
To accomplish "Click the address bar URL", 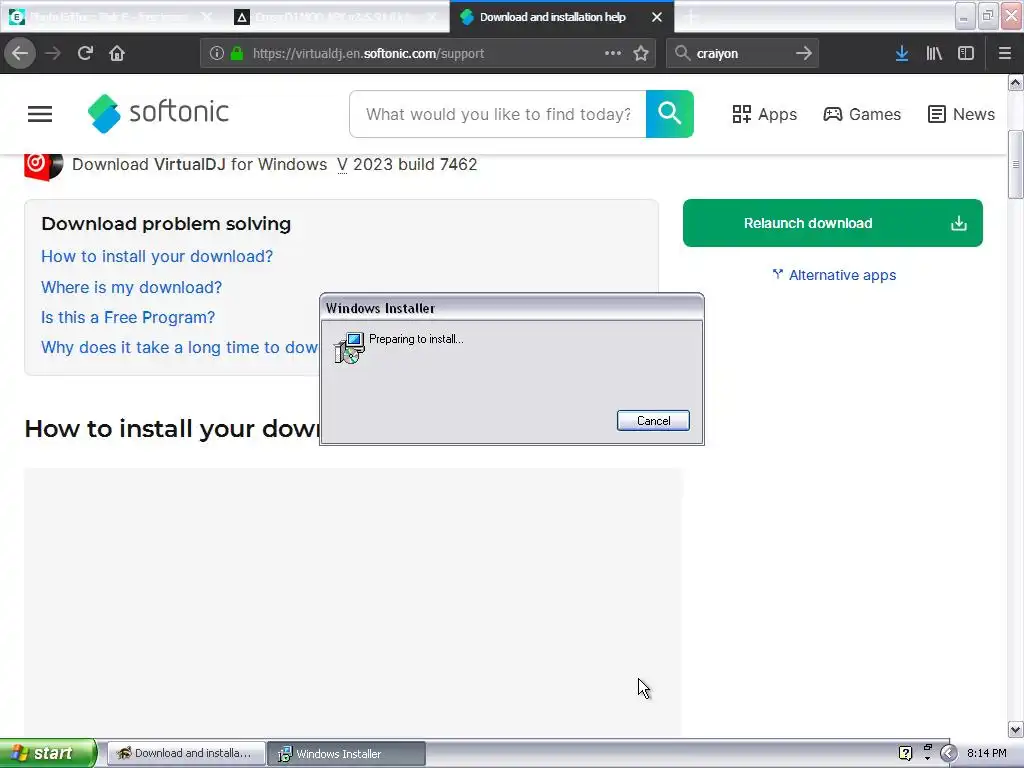I will [x=368, y=54].
